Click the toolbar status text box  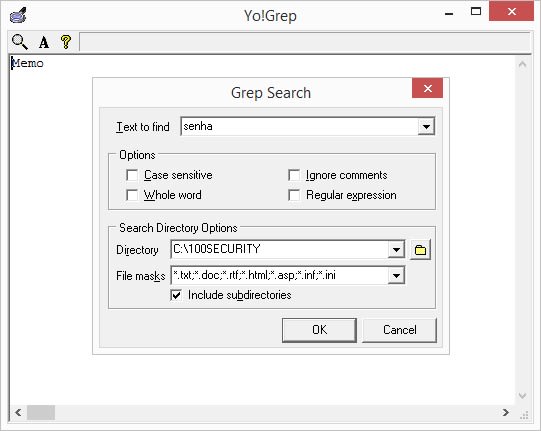point(305,42)
